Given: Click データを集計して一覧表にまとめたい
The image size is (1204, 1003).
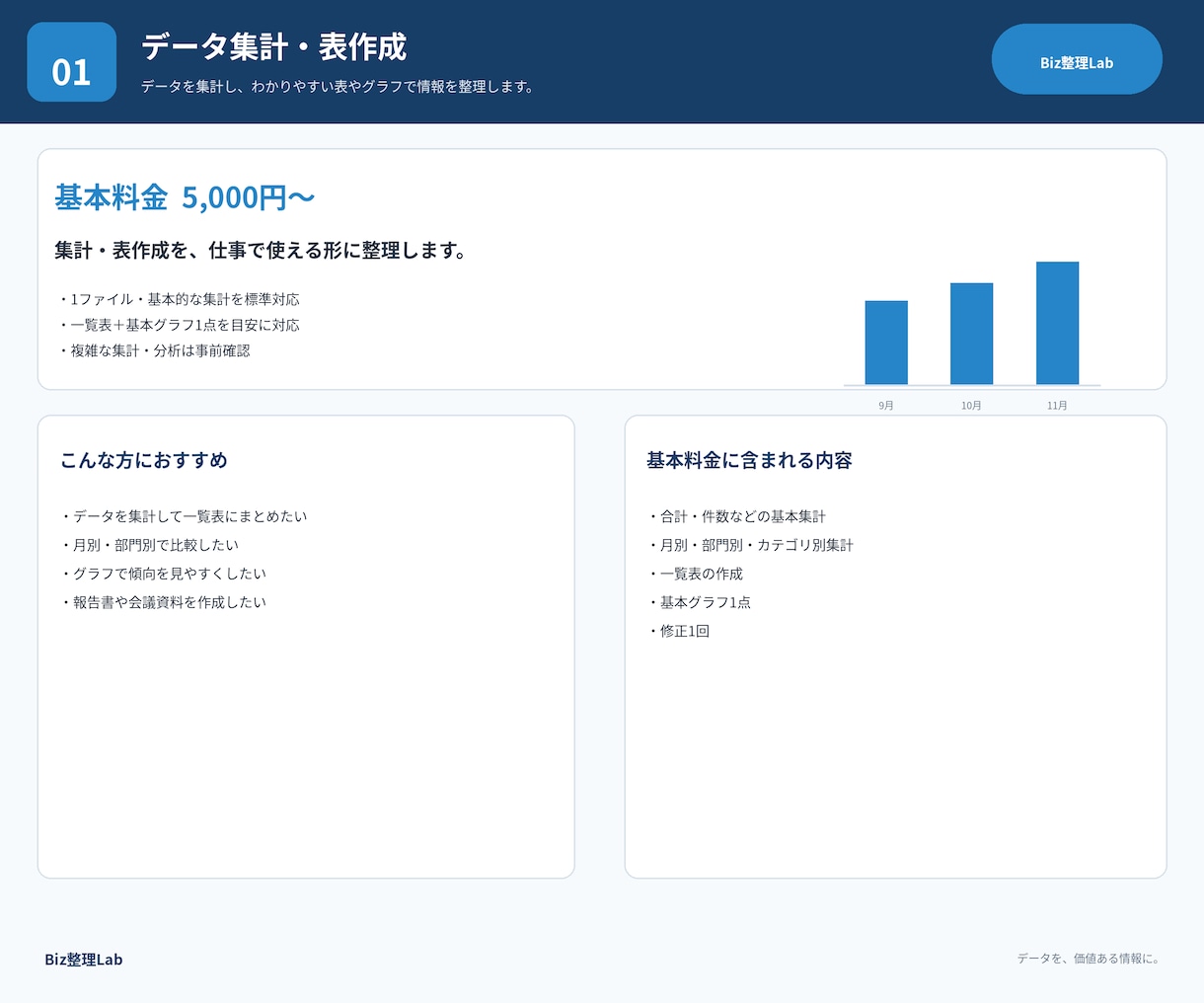Looking at the screenshot, I should point(184,516).
